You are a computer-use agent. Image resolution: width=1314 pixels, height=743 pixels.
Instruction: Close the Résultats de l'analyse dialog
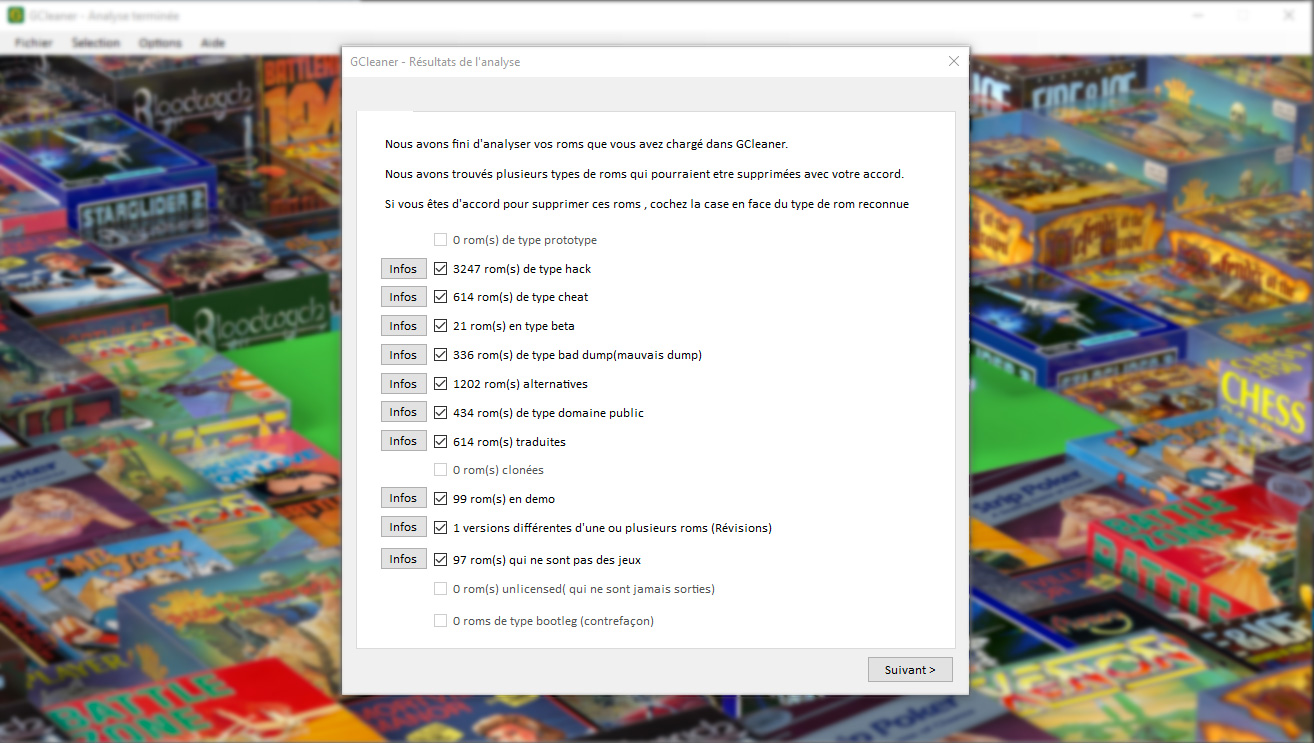click(953, 61)
